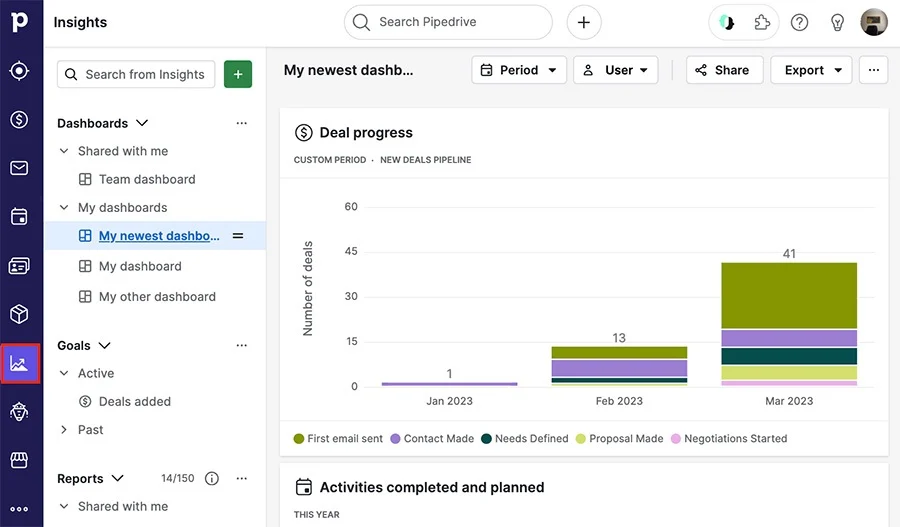The image size is (900, 527).
Task: Expand the Past goals section
Action: pos(64,430)
